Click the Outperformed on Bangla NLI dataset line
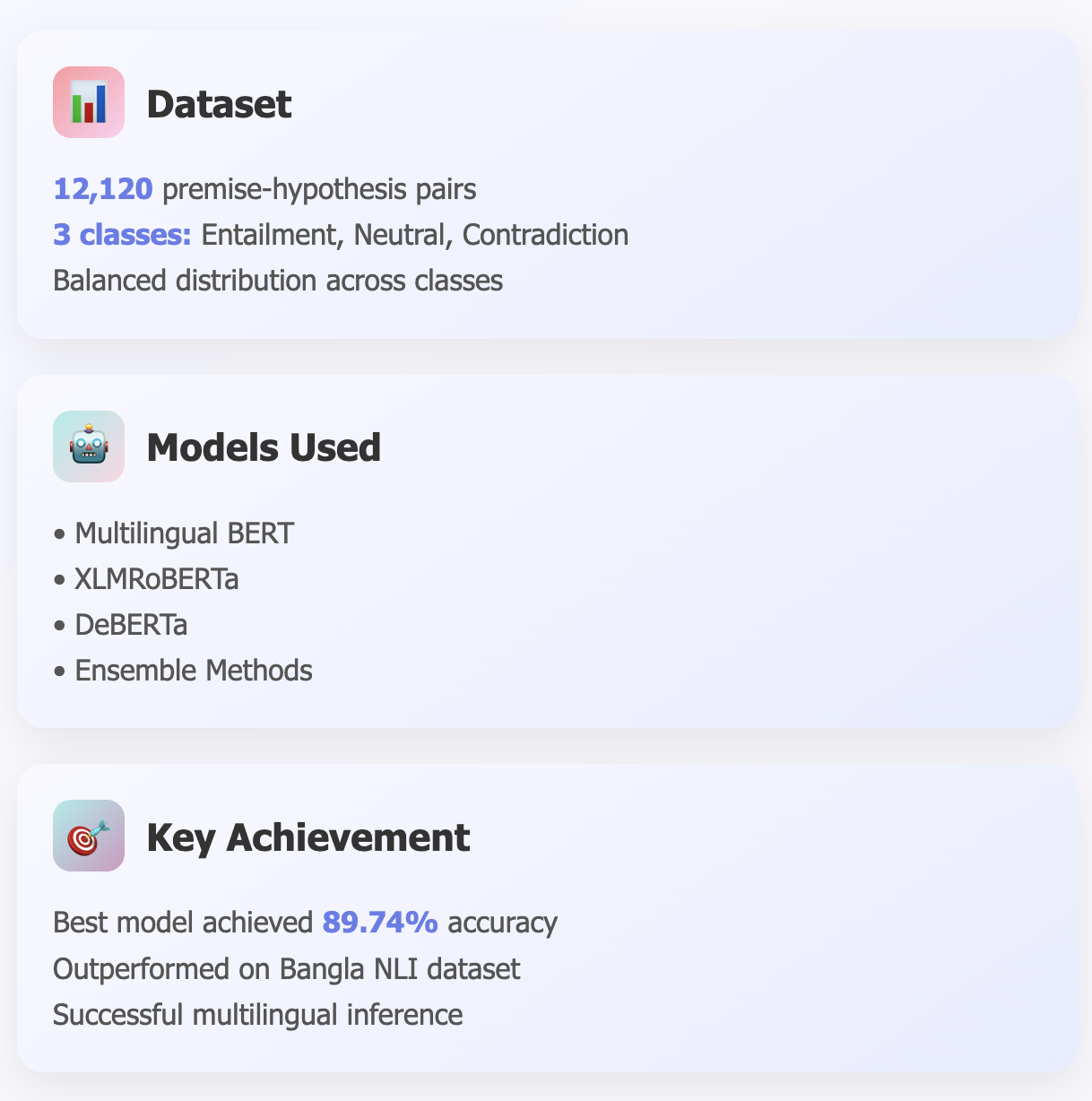 click(287, 969)
